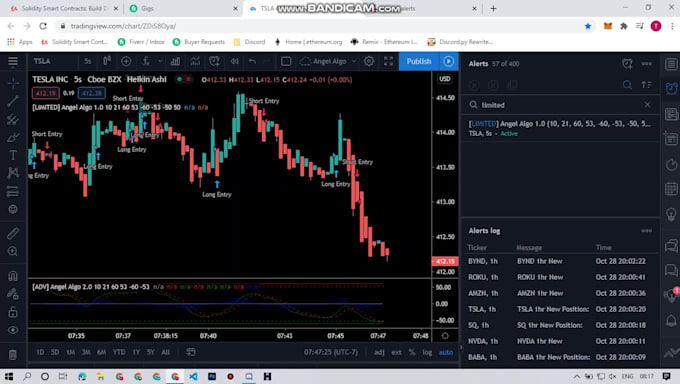This screenshot has height=384, width=680.
Task: Select the 1Y date range
Action: pyautogui.click(x=136, y=352)
